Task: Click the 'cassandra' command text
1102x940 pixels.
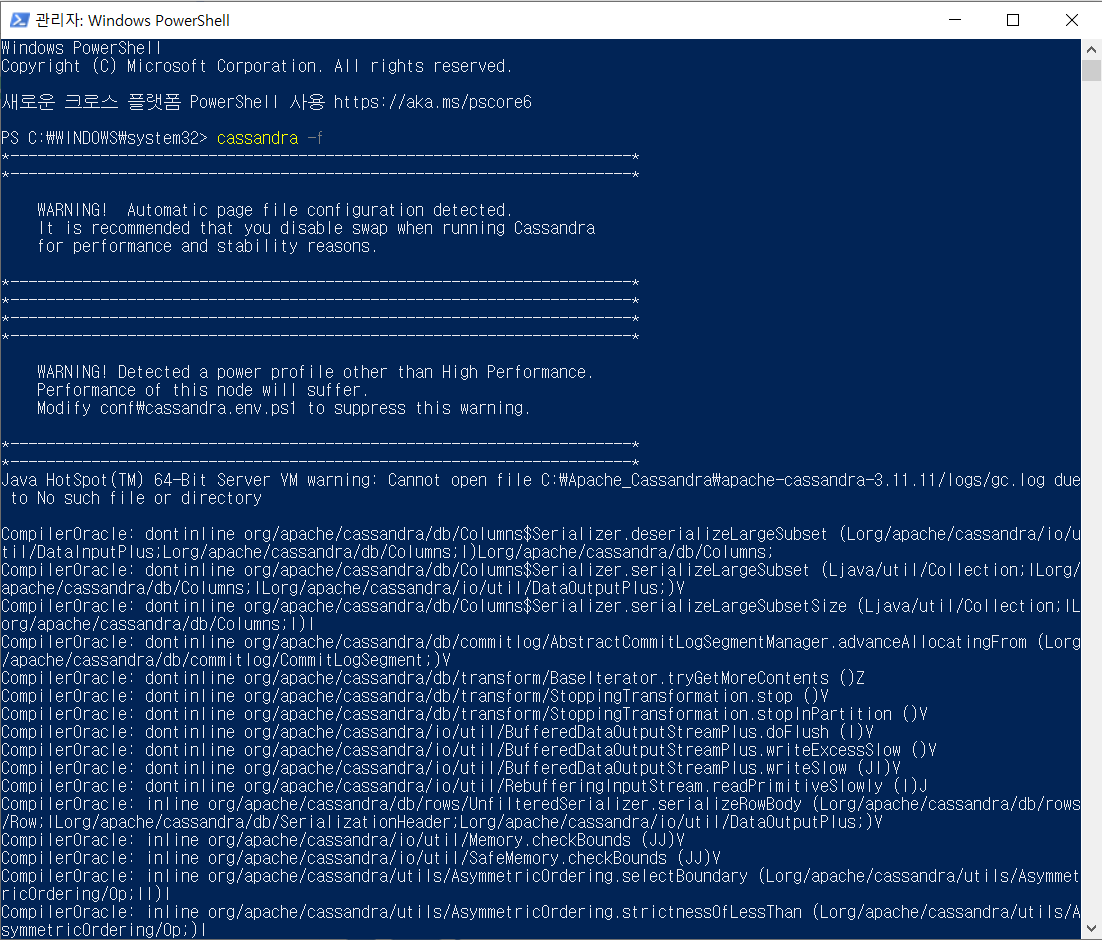Action: (x=257, y=138)
